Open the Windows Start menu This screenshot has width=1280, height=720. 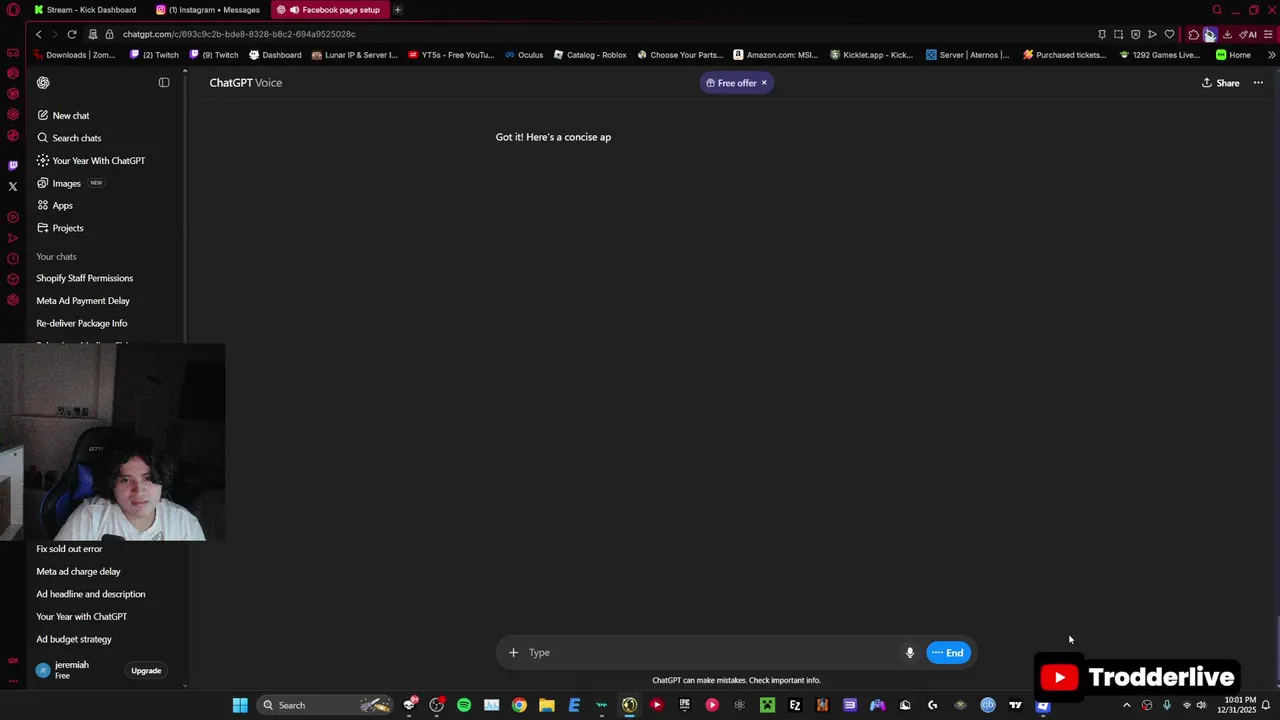pos(240,705)
